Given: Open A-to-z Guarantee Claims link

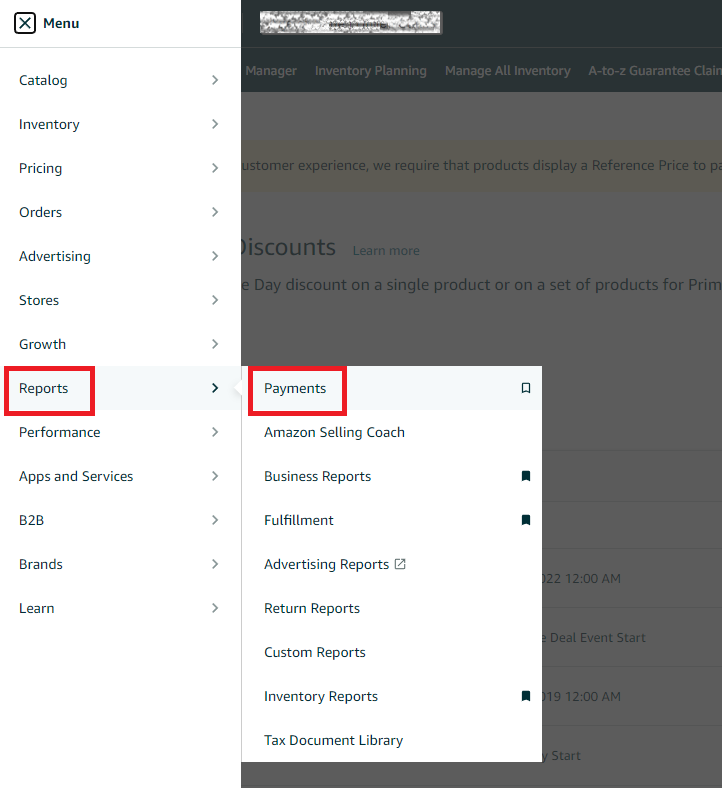Looking at the screenshot, I should coord(655,71).
